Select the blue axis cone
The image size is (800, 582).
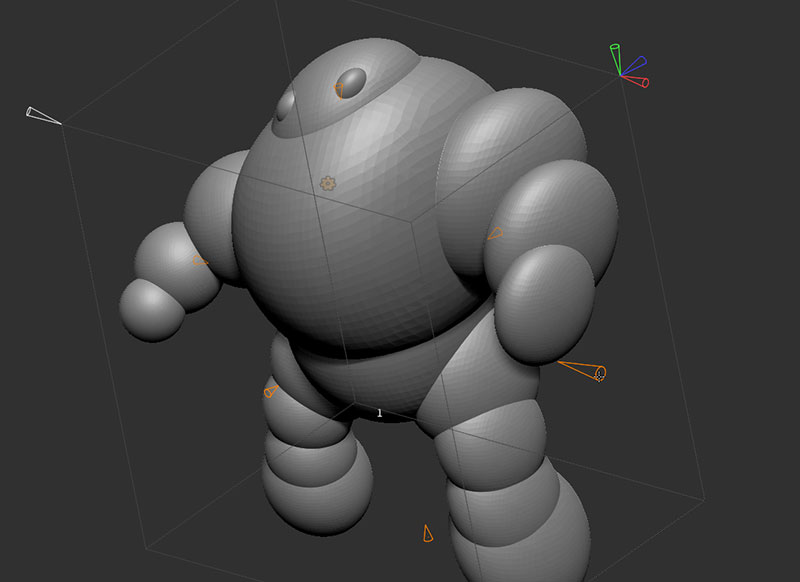(634, 65)
